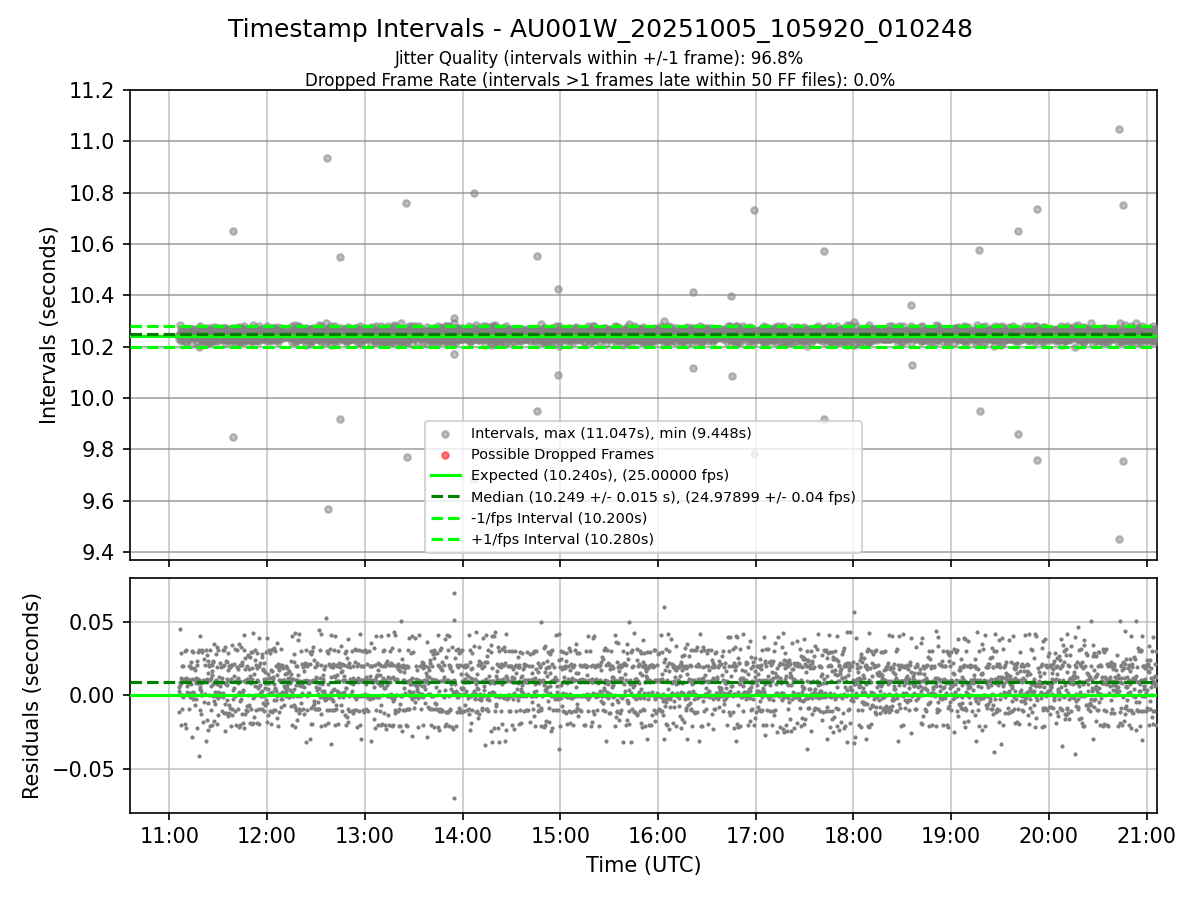Click the solid green 'Expected' legend line sample
Image resolution: width=1200 pixels, height=900 pixels.
click(446, 475)
